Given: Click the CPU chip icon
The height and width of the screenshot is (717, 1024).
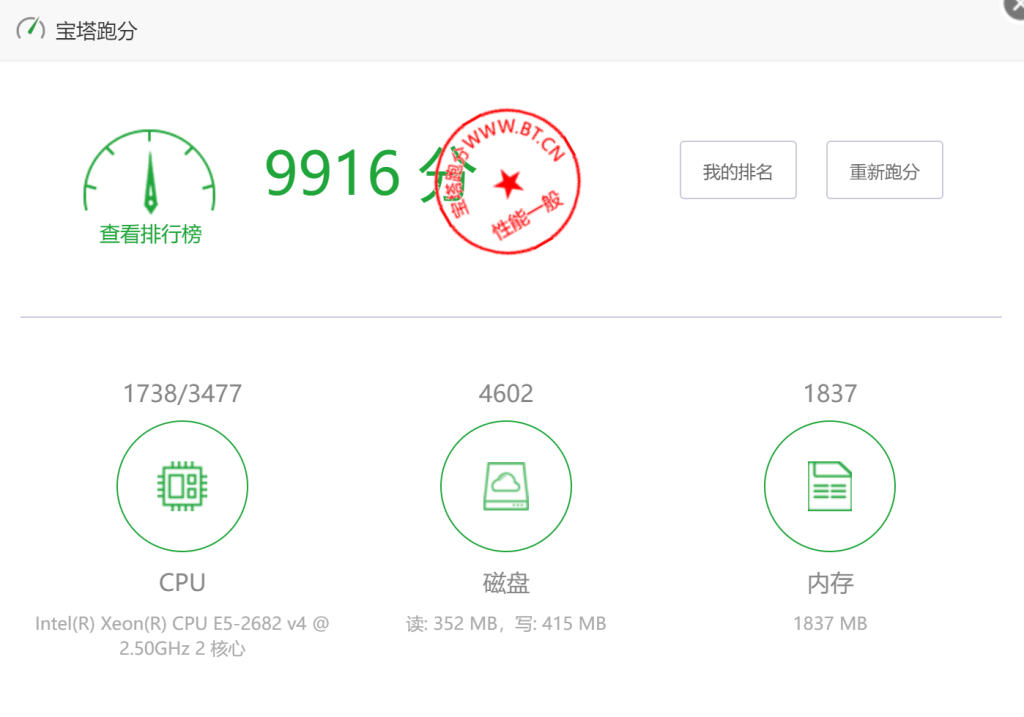Looking at the screenshot, I should click(x=182, y=486).
